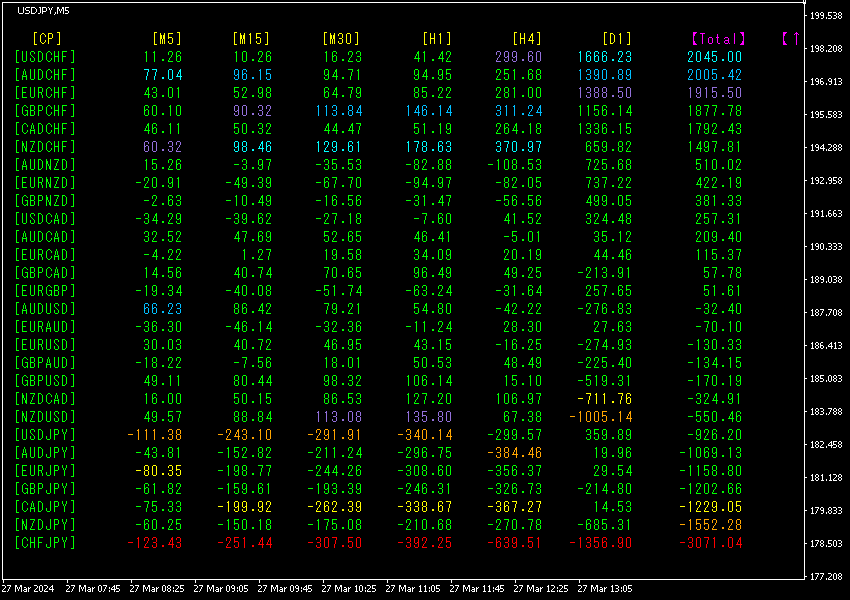Image resolution: width=850 pixels, height=600 pixels.
Task: Click the 189.038 price scale label
Action: [x=826, y=280]
